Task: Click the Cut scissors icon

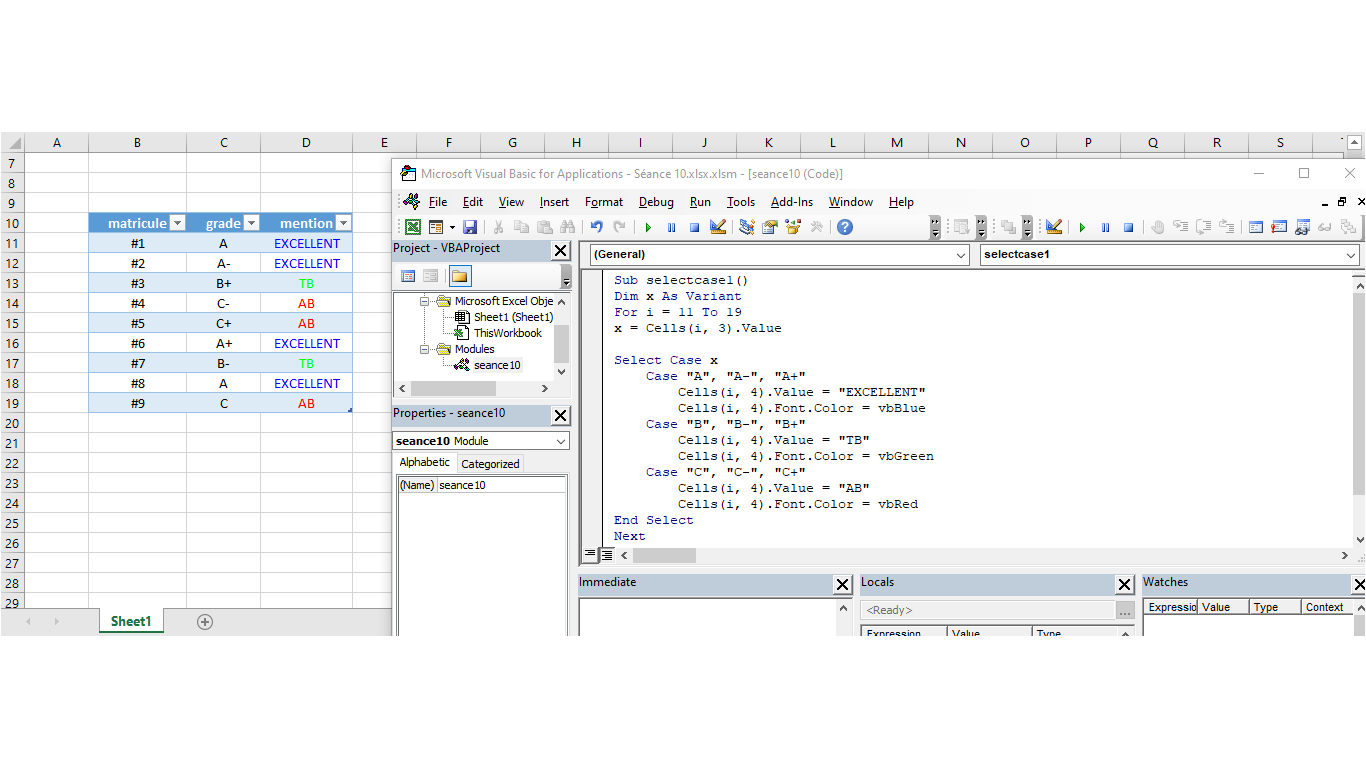Action: tap(498, 227)
